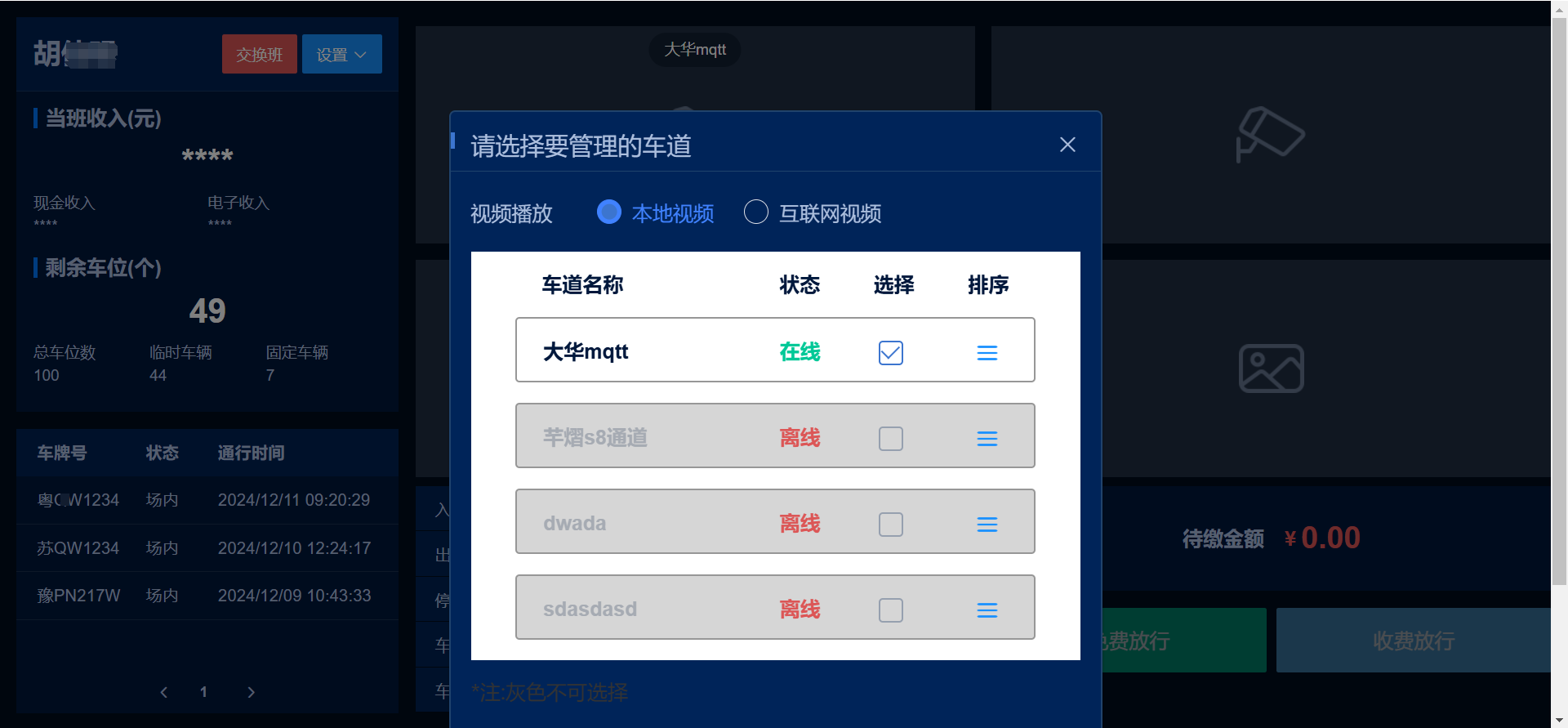Viewport: 1568px width, 728px height.
Task: Tick checkbox in sdasdasd row
Action: coord(891,610)
